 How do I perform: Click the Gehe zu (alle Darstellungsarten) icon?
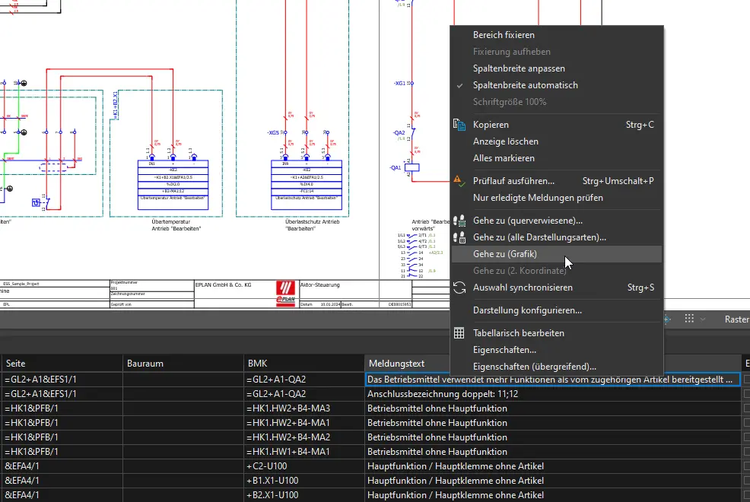coord(460,237)
